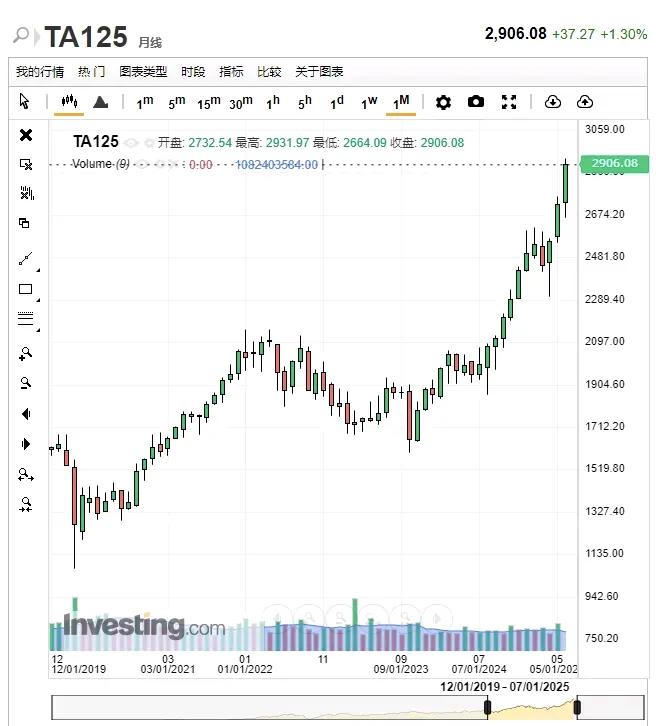Open the 指标 menu
This screenshot has height=726, width=656.
click(231, 72)
